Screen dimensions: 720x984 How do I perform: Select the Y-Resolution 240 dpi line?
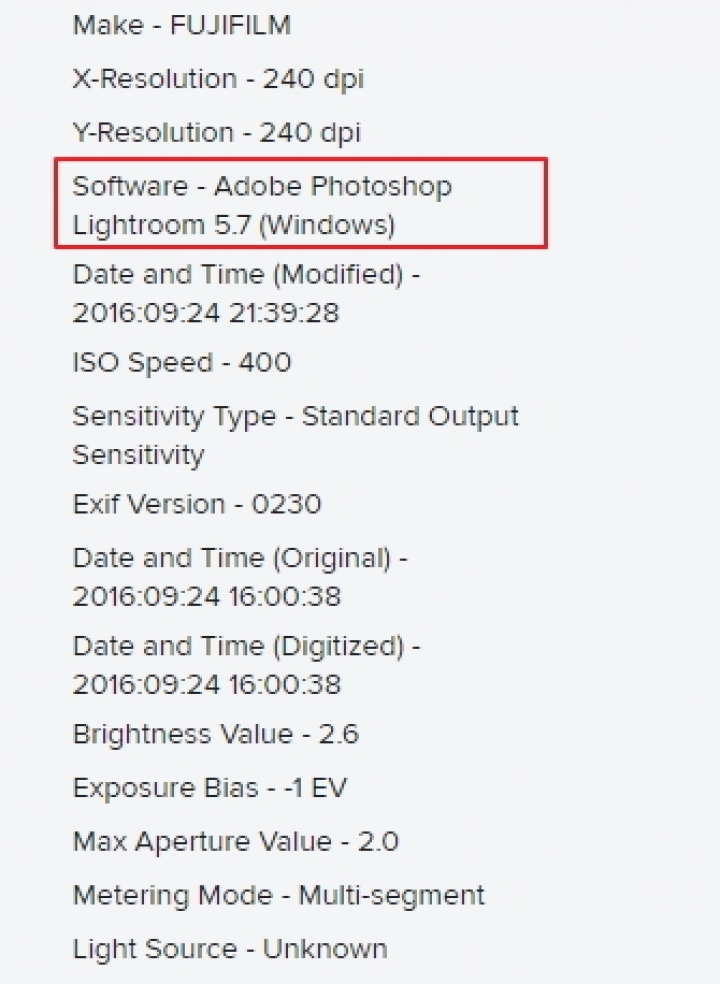(x=217, y=133)
